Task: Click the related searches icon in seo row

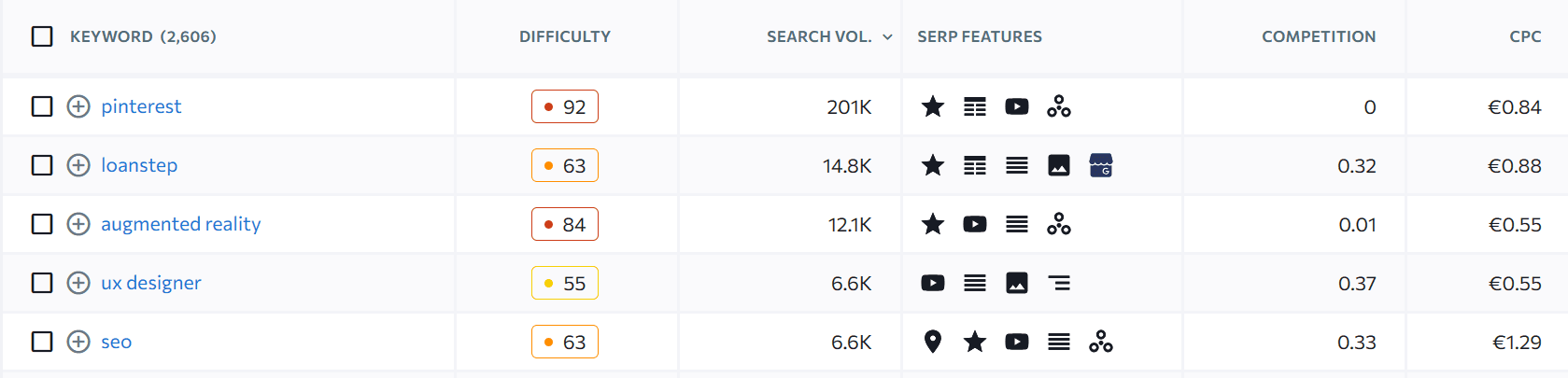Action: click(1101, 342)
